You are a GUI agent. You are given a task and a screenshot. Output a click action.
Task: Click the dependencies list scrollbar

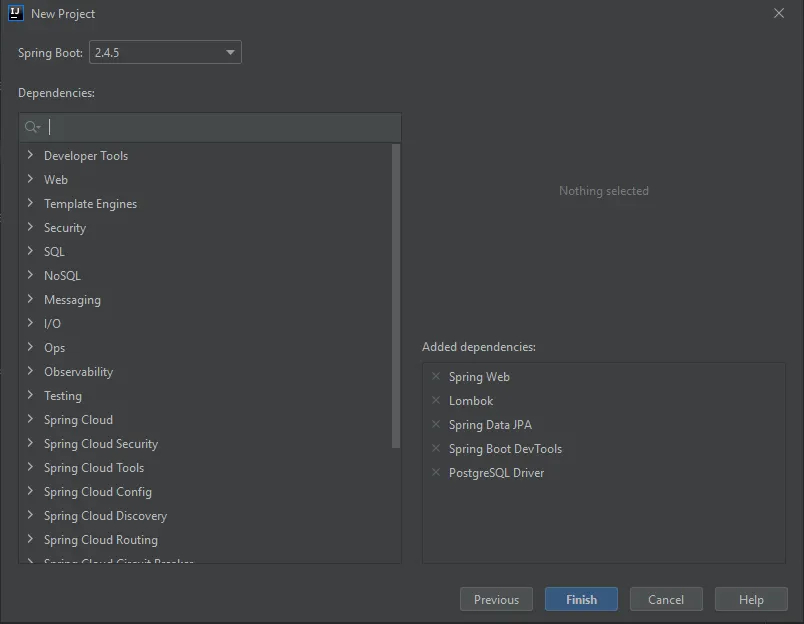(396, 296)
